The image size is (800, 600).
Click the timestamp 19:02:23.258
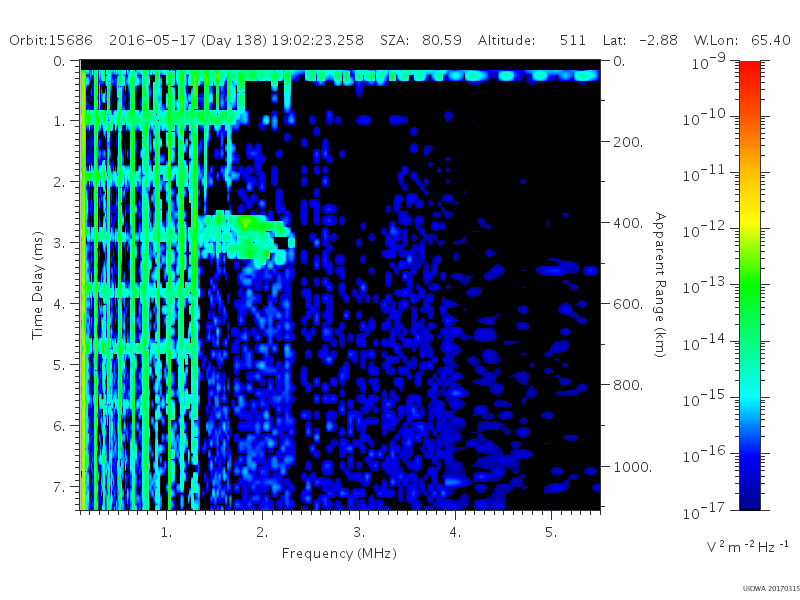click(x=317, y=40)
